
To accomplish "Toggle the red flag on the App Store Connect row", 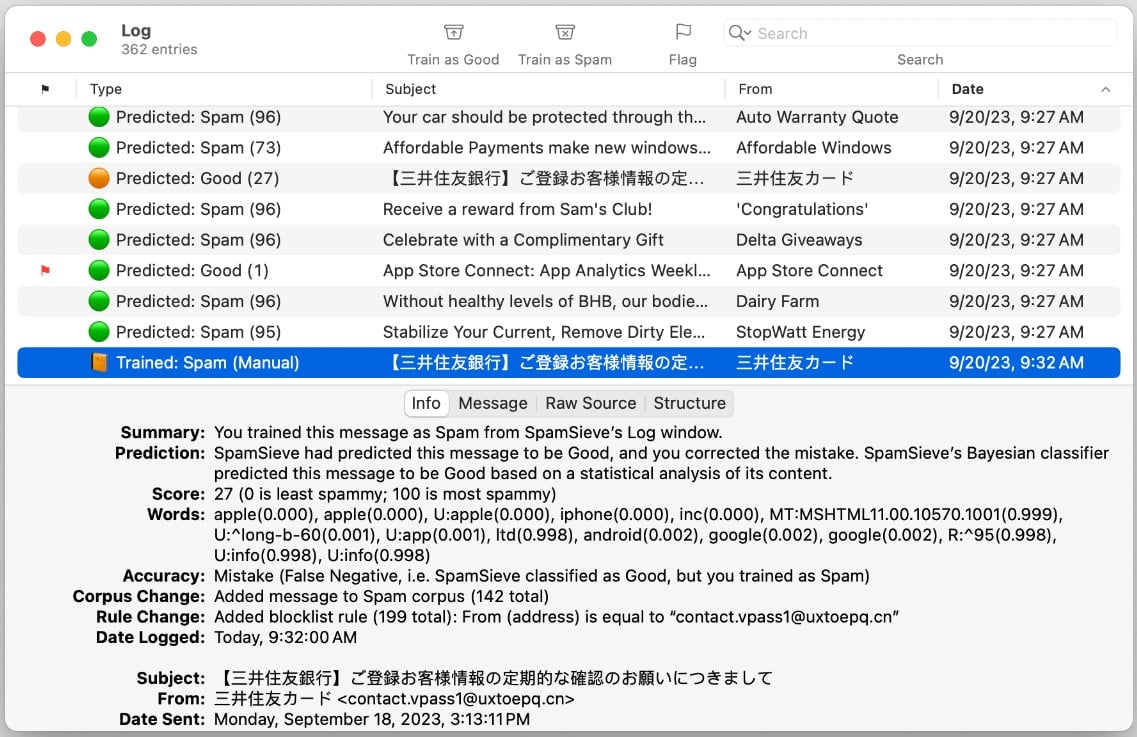I will tap(45, 271).
